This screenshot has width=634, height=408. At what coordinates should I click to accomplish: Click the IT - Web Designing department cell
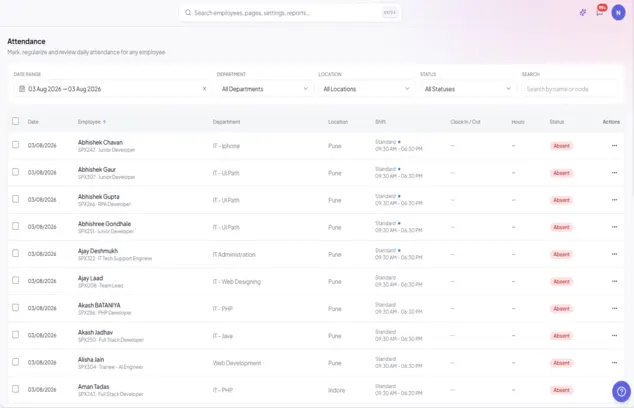coord(237,281)
